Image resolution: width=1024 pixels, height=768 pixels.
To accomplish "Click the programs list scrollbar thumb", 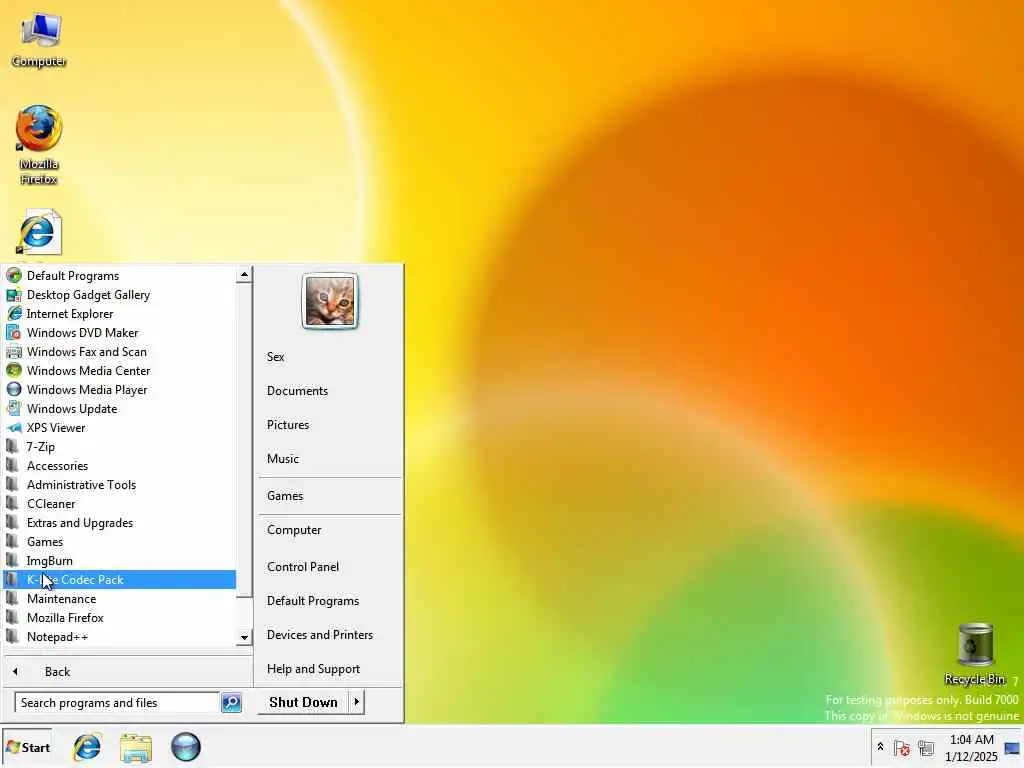I will 244,440.
